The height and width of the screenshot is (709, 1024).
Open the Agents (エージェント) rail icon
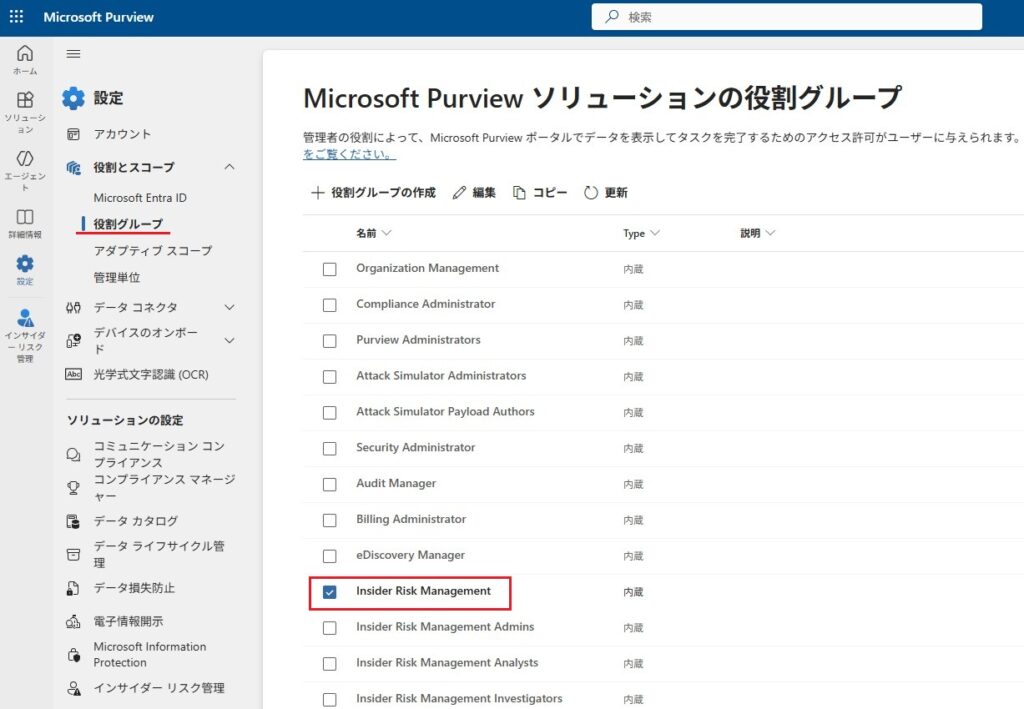(25, 159)
